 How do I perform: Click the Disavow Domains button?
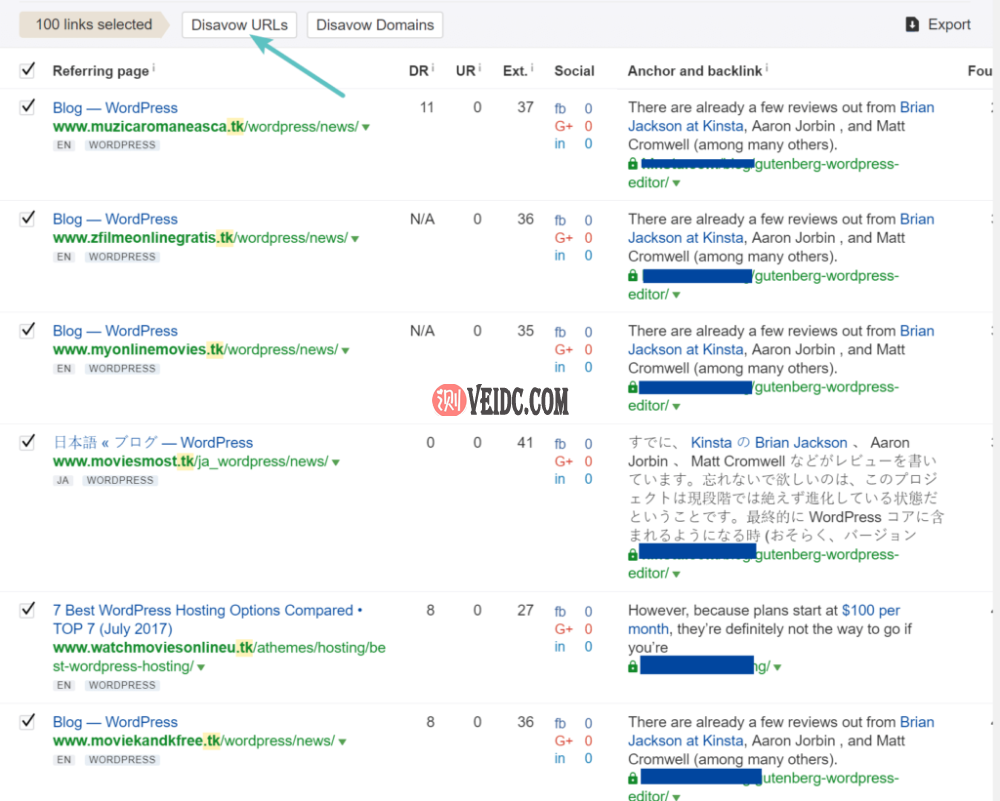[x=374, y=25]
